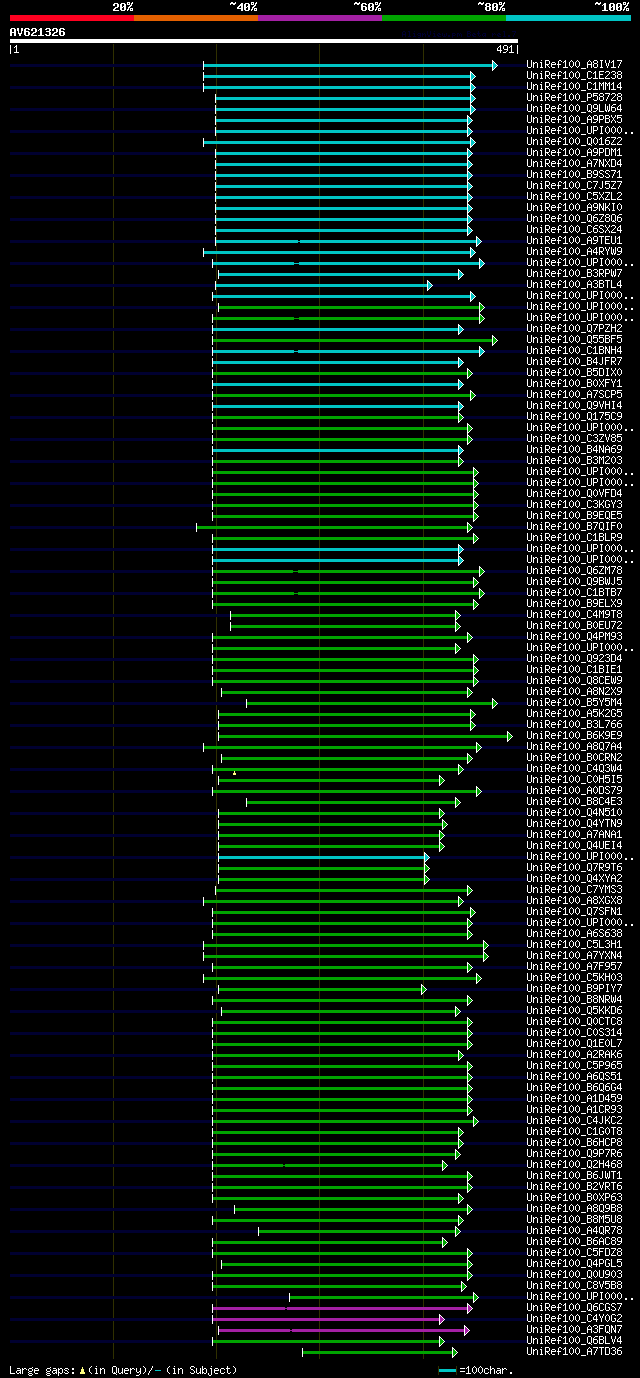The height and width of the screenshot is (1378, 640).
Task: Click the white query ruler bar
Action: point(264,41)
